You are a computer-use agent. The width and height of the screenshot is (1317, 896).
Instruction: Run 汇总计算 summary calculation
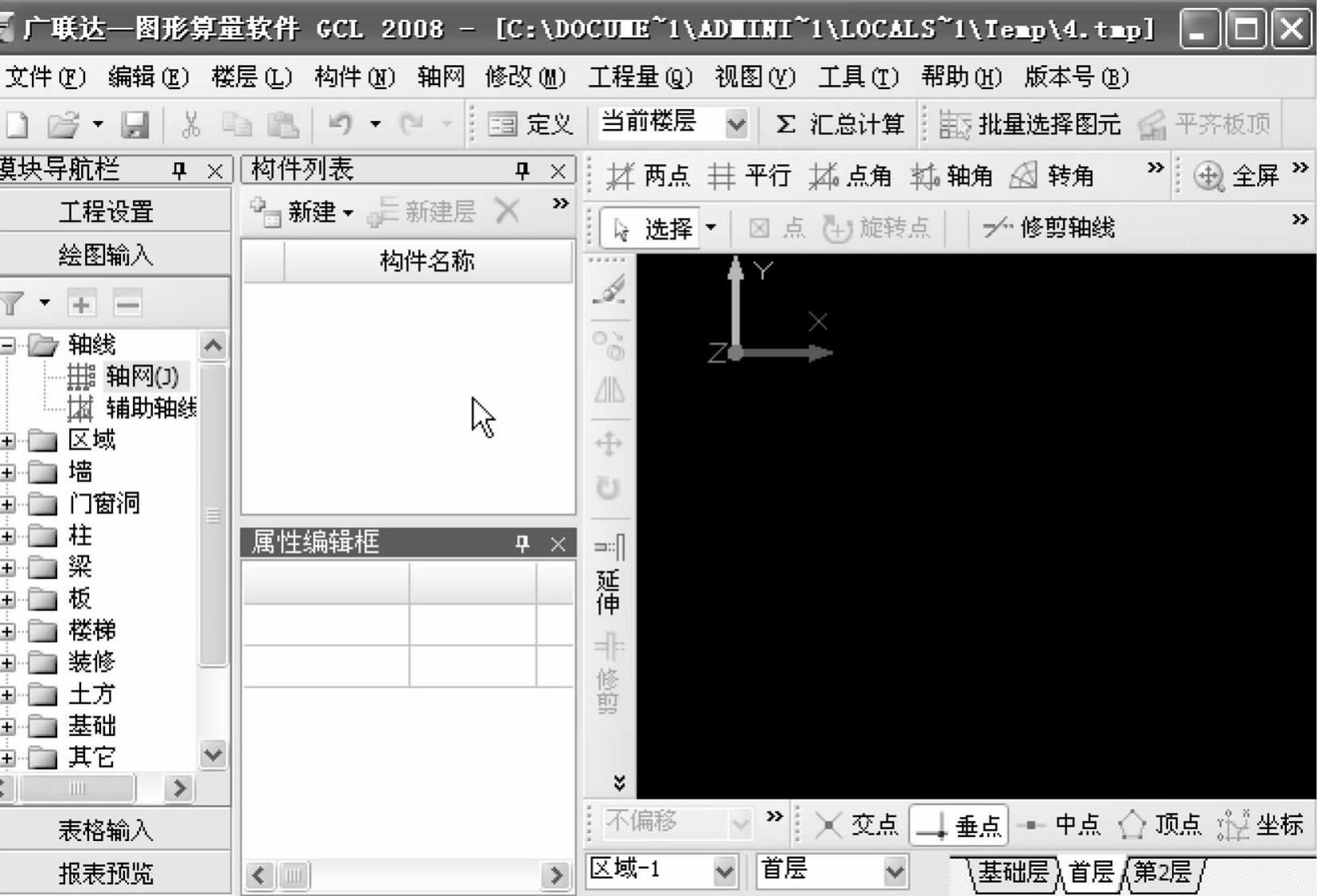[840, 124]
